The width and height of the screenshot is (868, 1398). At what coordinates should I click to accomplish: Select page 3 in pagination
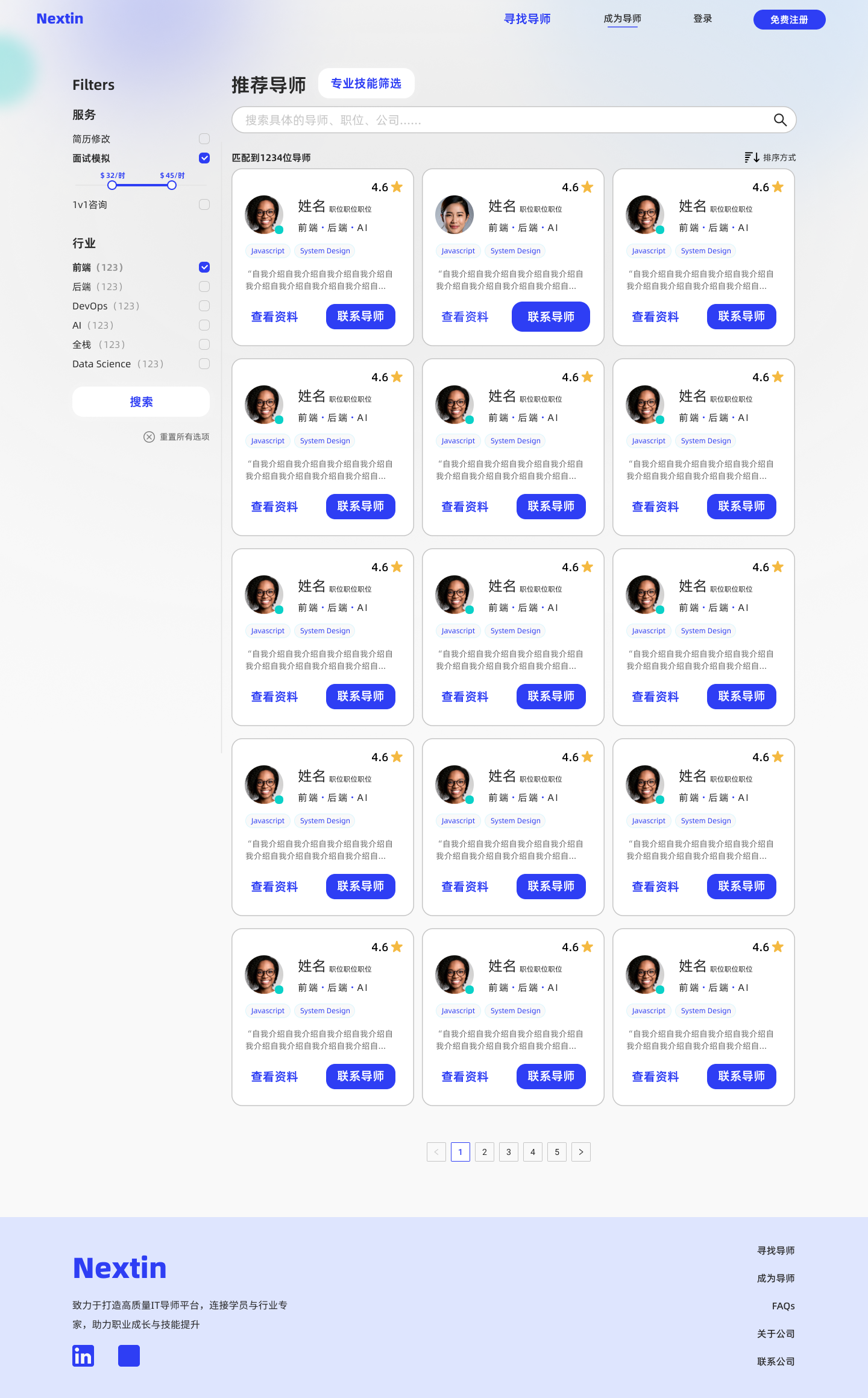click(509, 1152)
